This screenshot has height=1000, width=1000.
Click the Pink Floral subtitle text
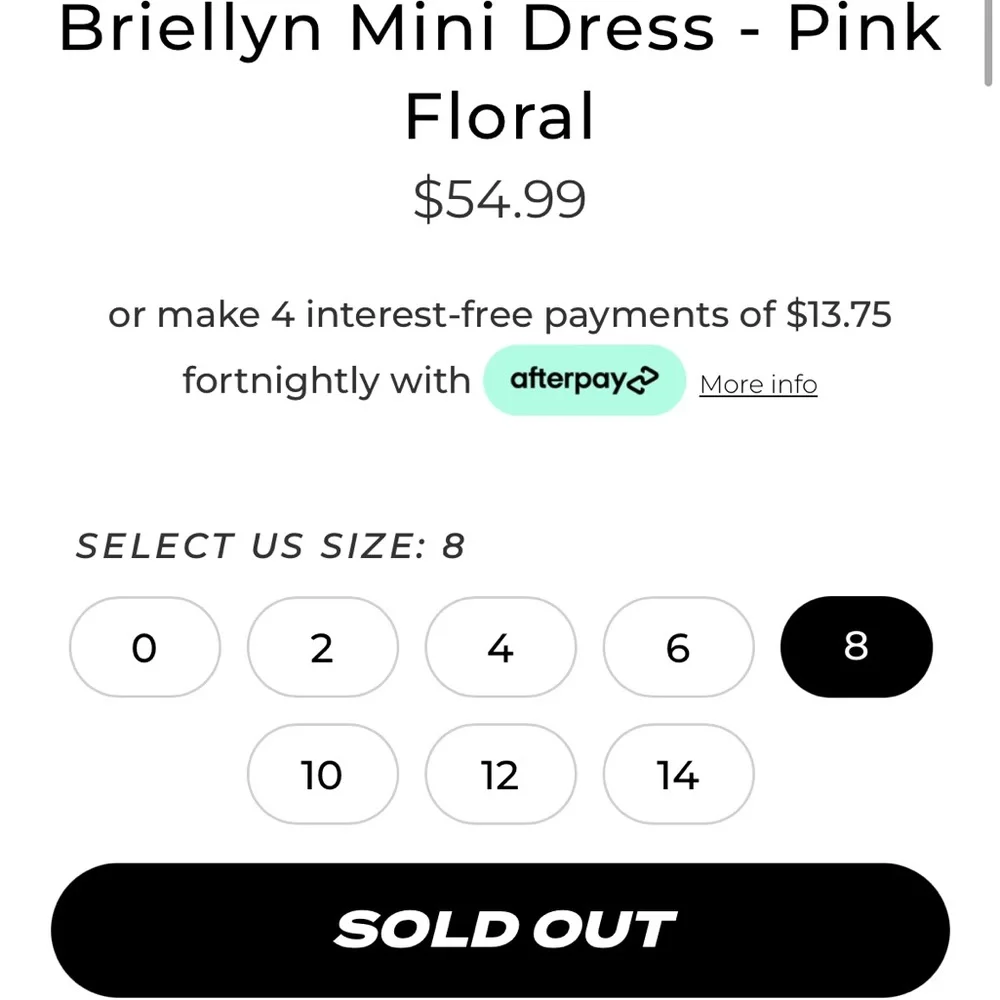(499, 115)
